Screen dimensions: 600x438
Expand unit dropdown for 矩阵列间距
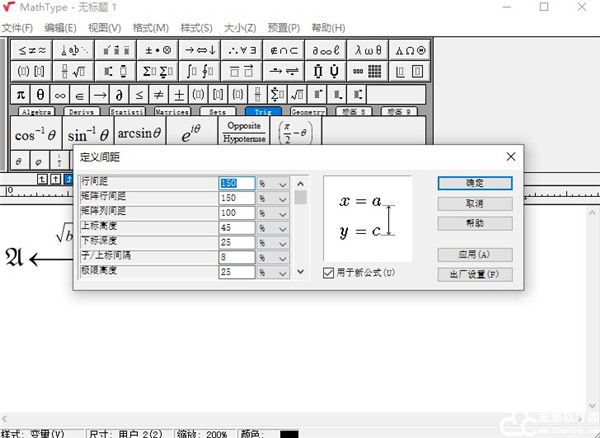pyautogui.click(x=282, y=213)
